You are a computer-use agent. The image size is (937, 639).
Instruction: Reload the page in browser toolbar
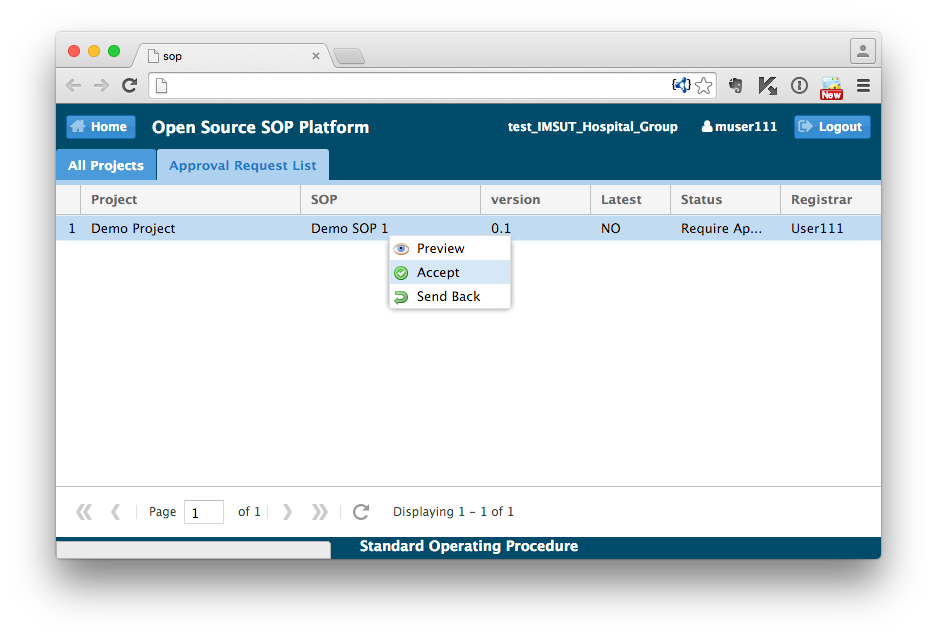tap(130, 85)
